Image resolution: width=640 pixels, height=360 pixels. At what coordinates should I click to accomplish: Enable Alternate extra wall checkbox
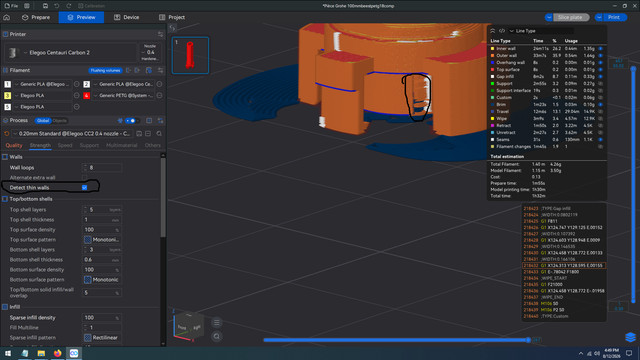coord(84,178)
